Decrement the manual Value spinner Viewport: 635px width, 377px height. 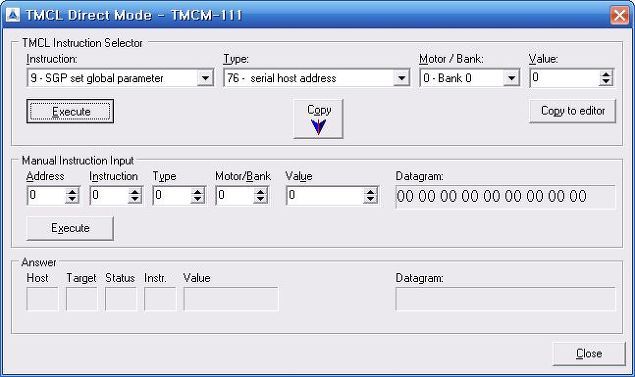[371, 200]
